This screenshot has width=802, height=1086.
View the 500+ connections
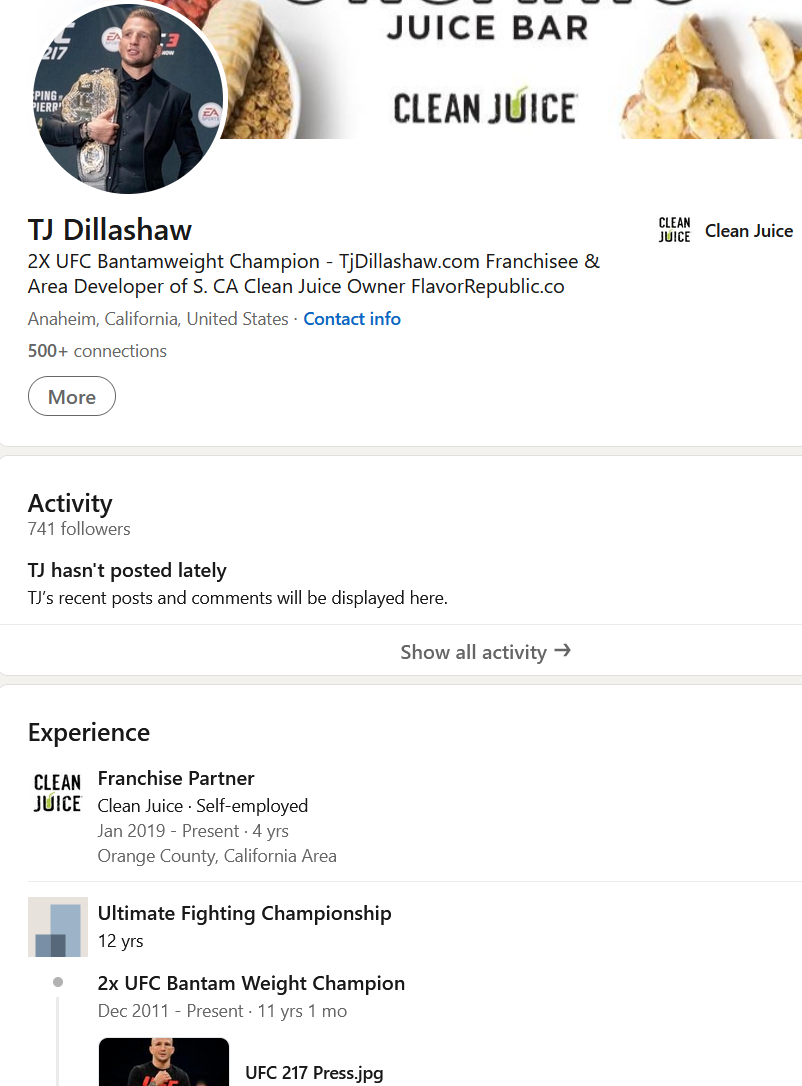point(97,351)
